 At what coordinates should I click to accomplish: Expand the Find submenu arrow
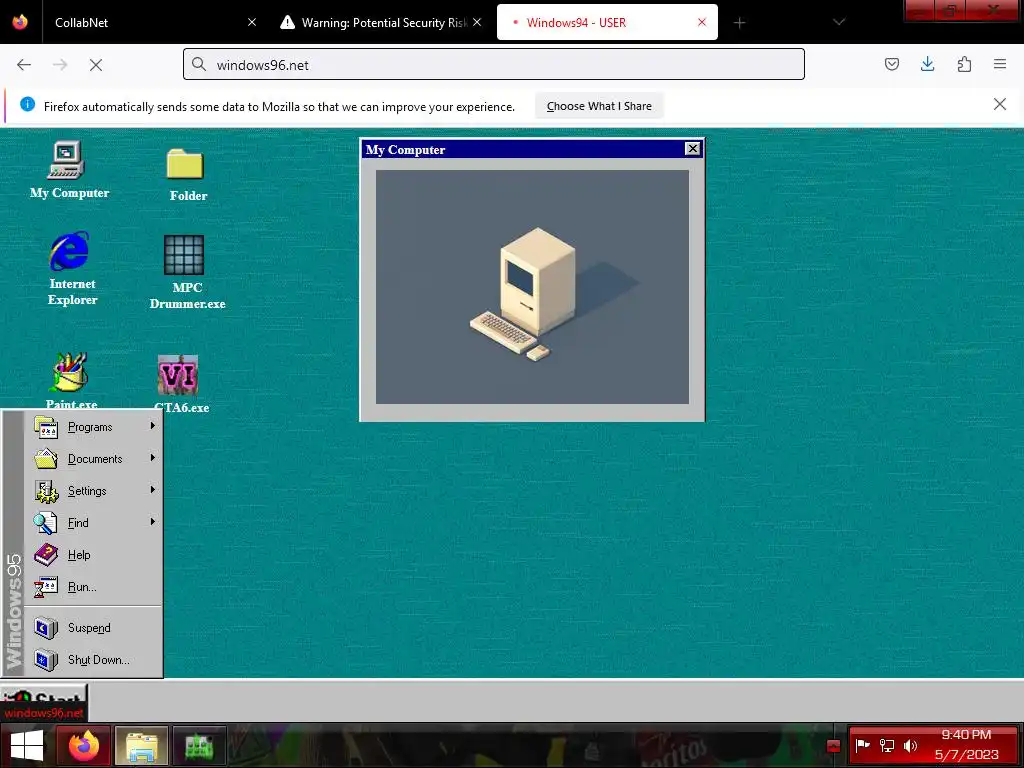[152, 522]
